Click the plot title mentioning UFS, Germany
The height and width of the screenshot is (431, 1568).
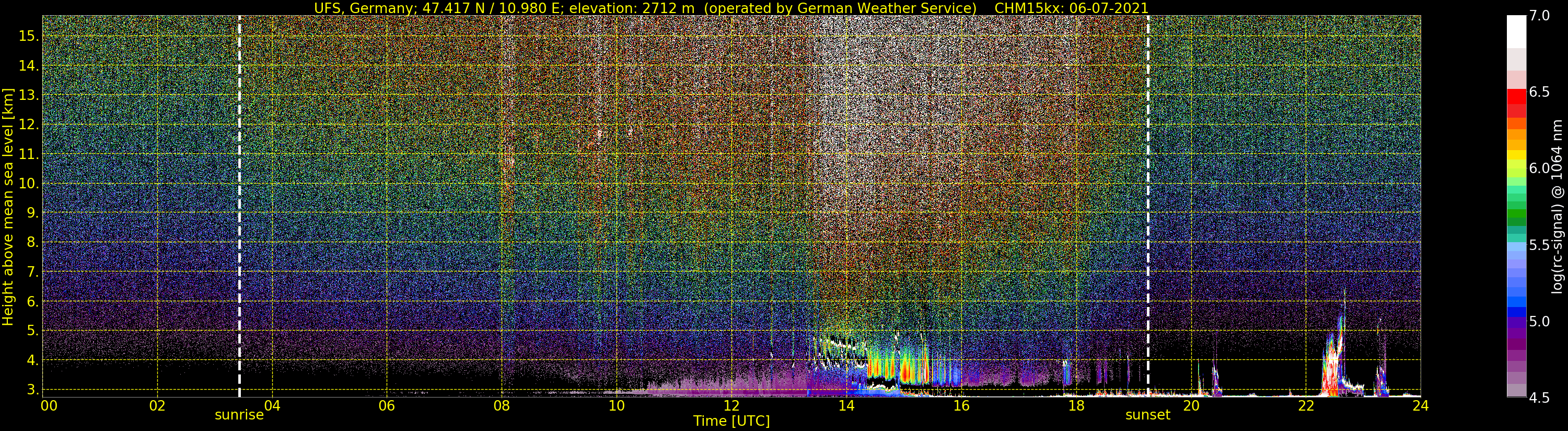pos(731,7)
